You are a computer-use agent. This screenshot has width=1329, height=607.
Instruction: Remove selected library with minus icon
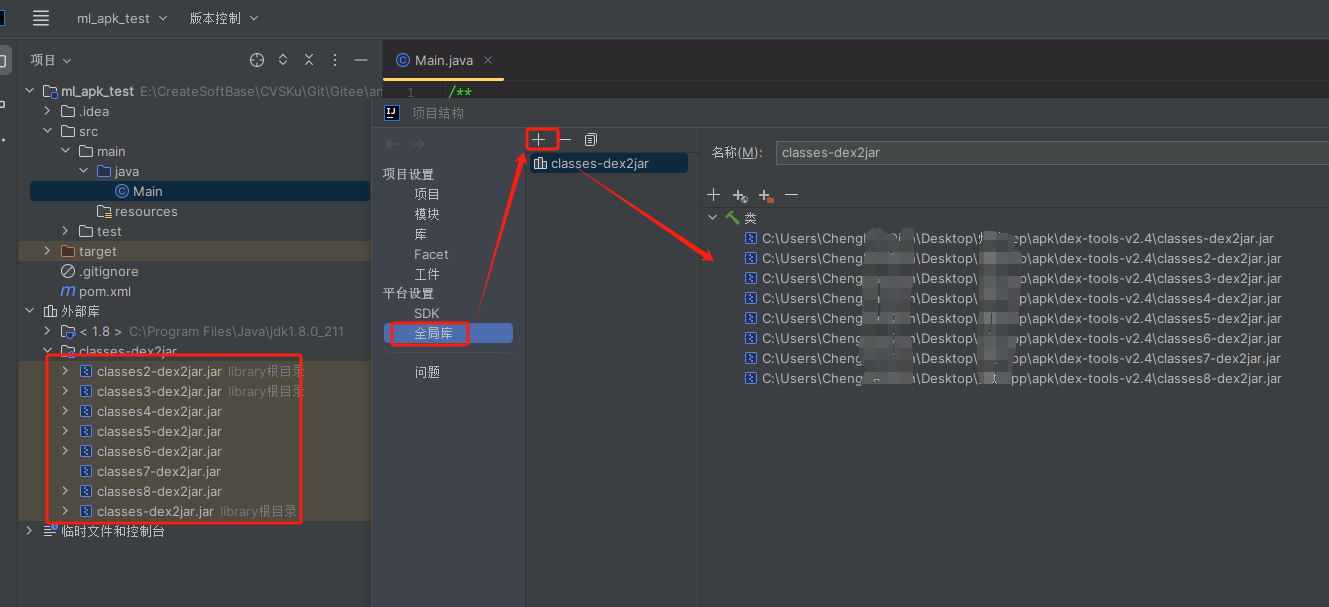click(565, 139)
